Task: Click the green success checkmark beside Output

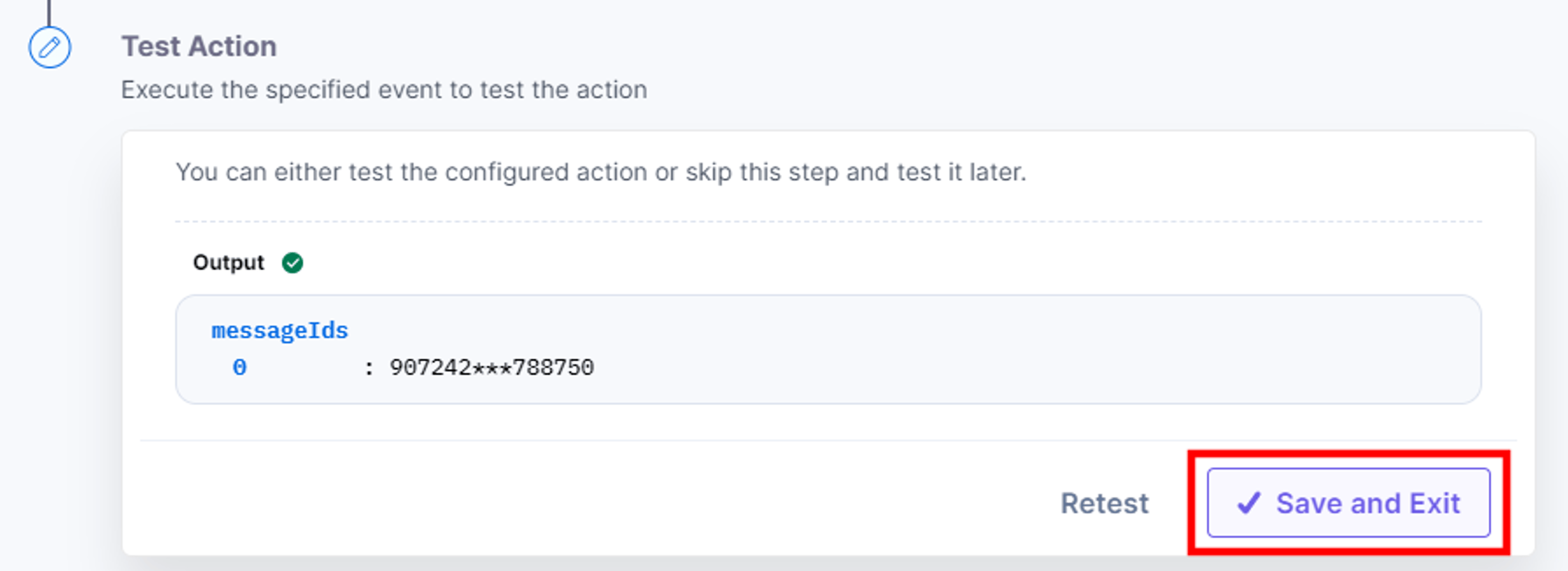Action: pyautogui.click(x=292, y=263)
